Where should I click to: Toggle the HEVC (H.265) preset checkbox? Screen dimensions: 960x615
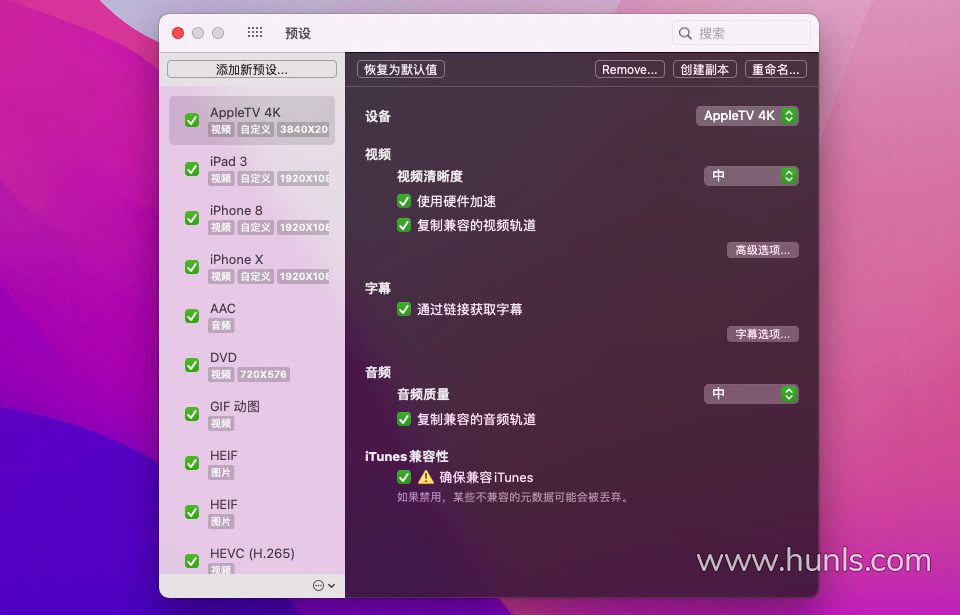click(x=192, y=561)
